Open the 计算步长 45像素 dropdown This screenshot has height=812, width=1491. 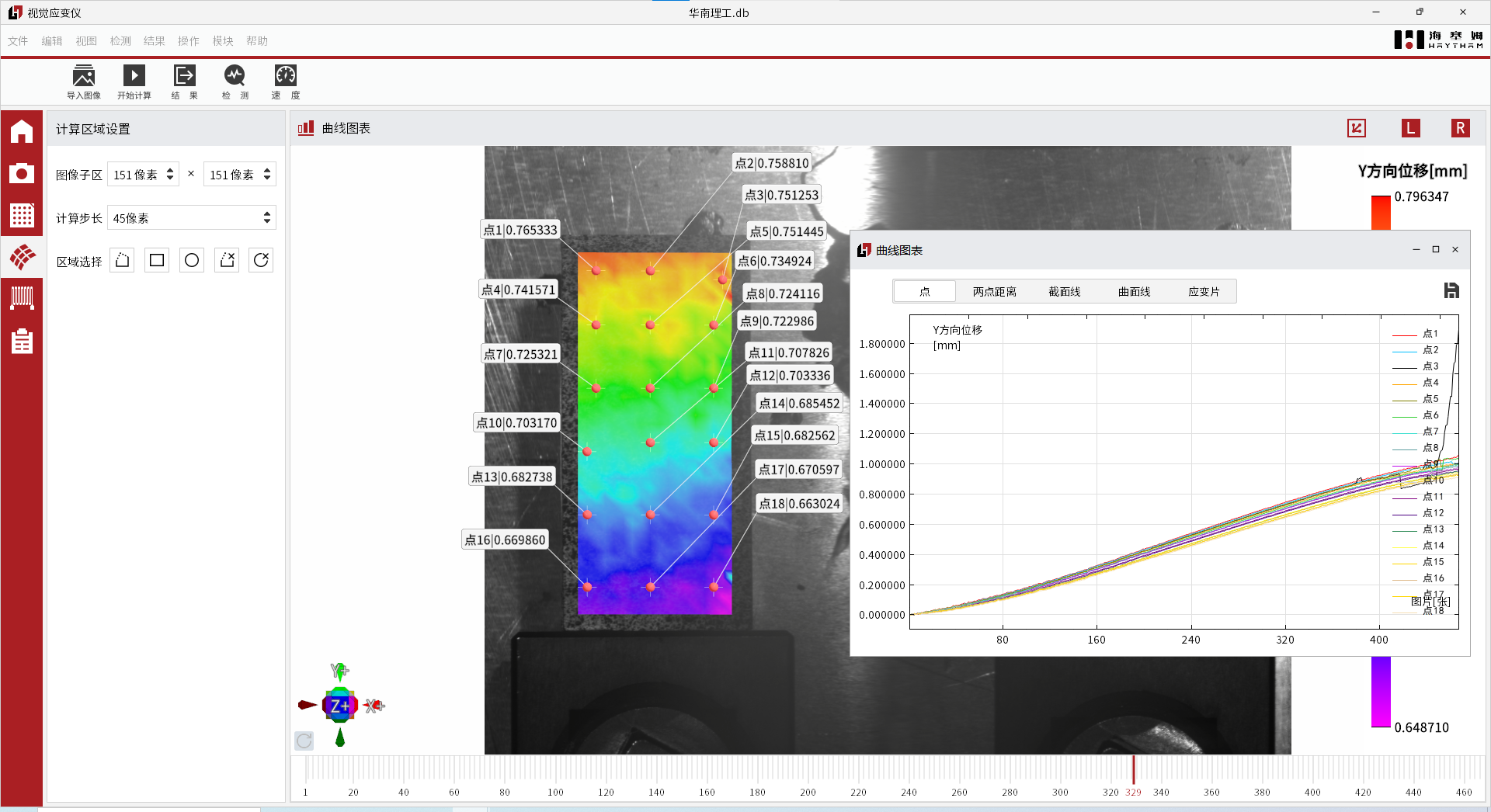click(x=191, y=218)
